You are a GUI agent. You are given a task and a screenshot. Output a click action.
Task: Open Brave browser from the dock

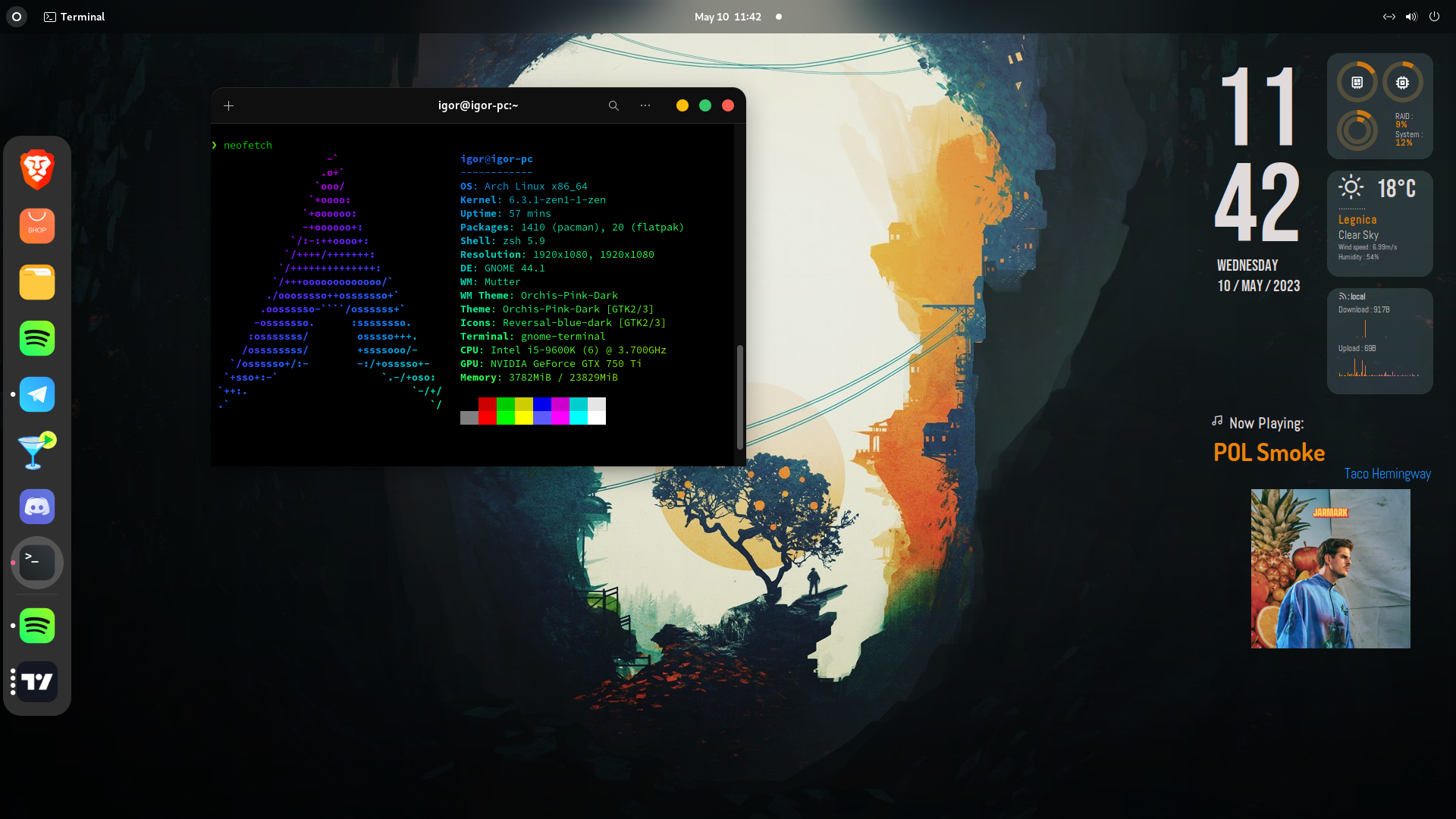[x=36, y=170]
